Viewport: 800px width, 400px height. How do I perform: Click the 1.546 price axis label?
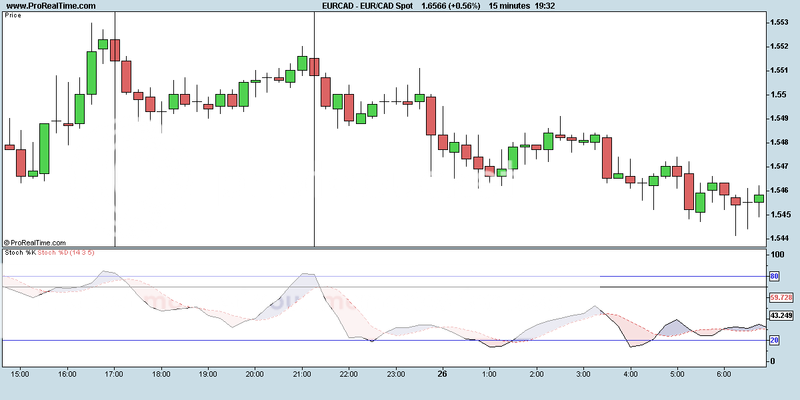tap(779, 190)
